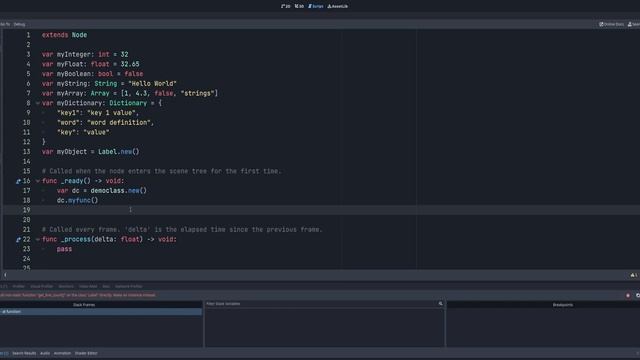Click the 'var myInteger: int = 32' line

[85, 55]
